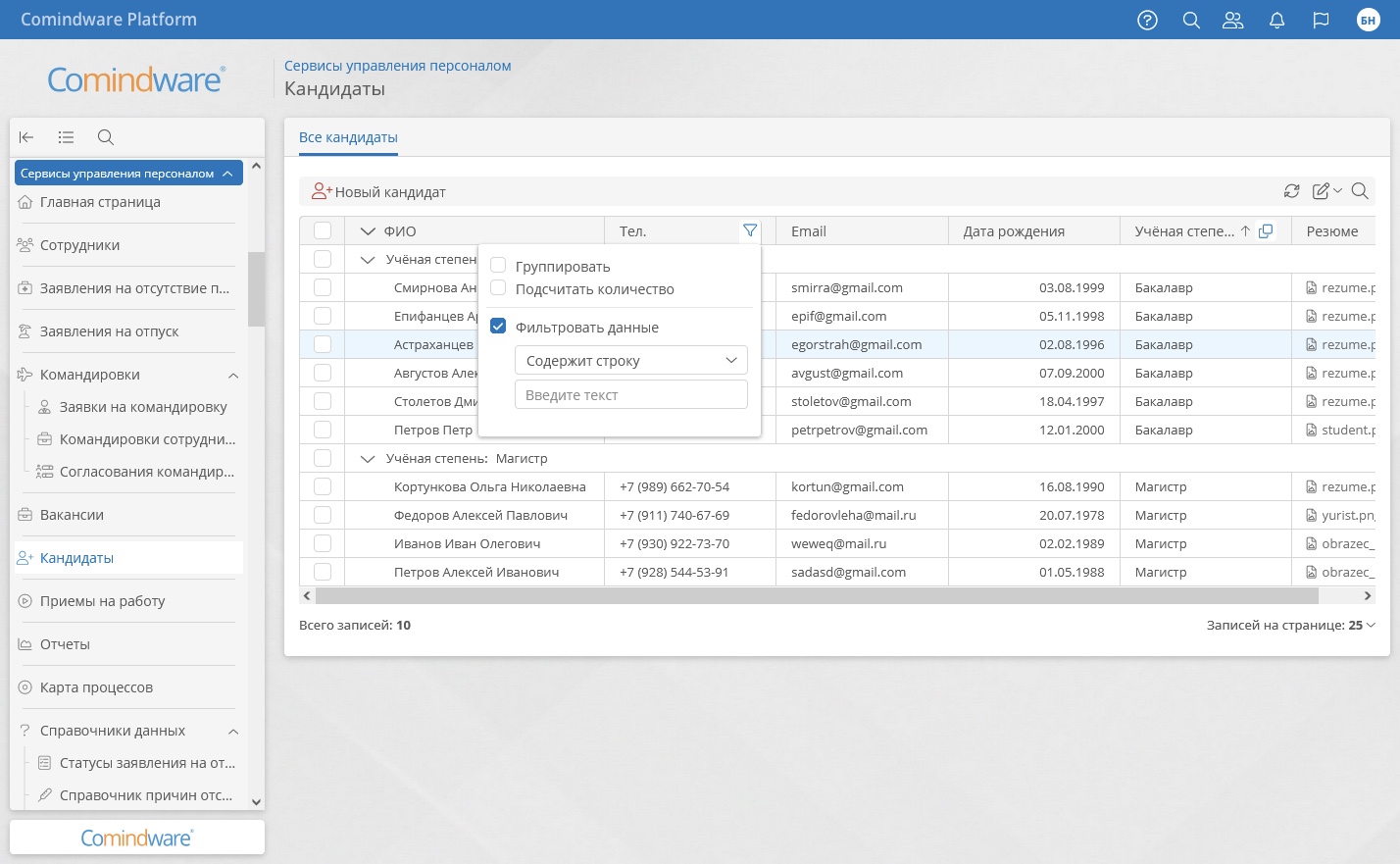The image size is (1400, 864).
Task: Uncheck Фильтровать данные checkbox
Action: [498, 327]
